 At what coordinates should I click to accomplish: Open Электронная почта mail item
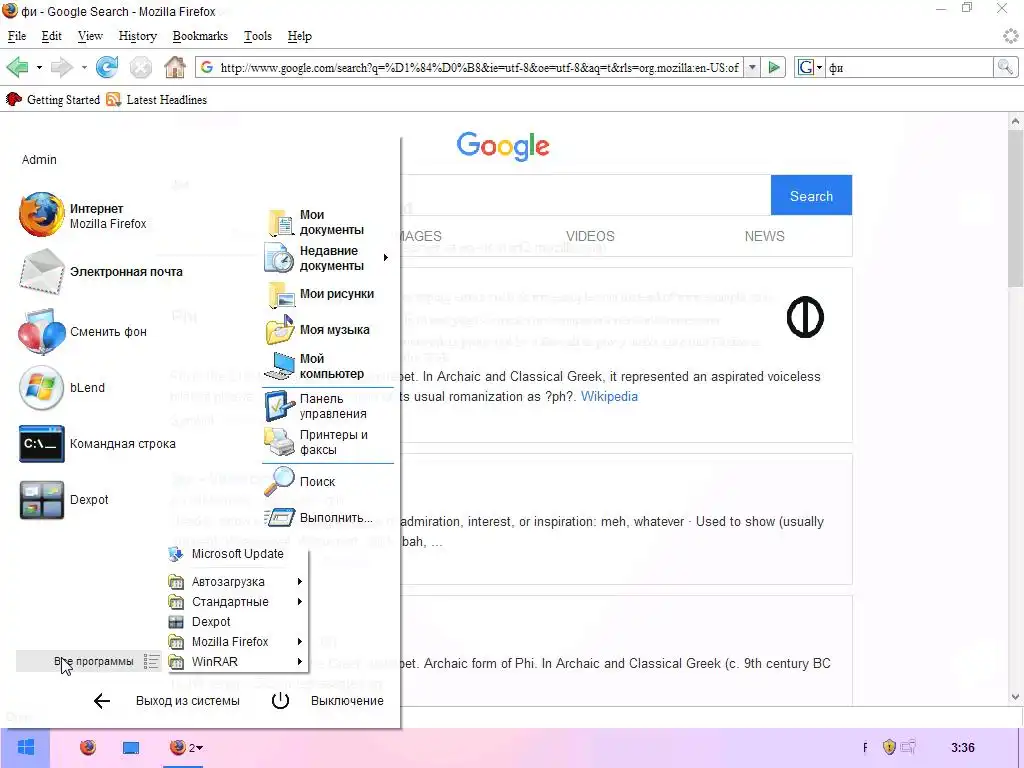[x=101, y=272]
